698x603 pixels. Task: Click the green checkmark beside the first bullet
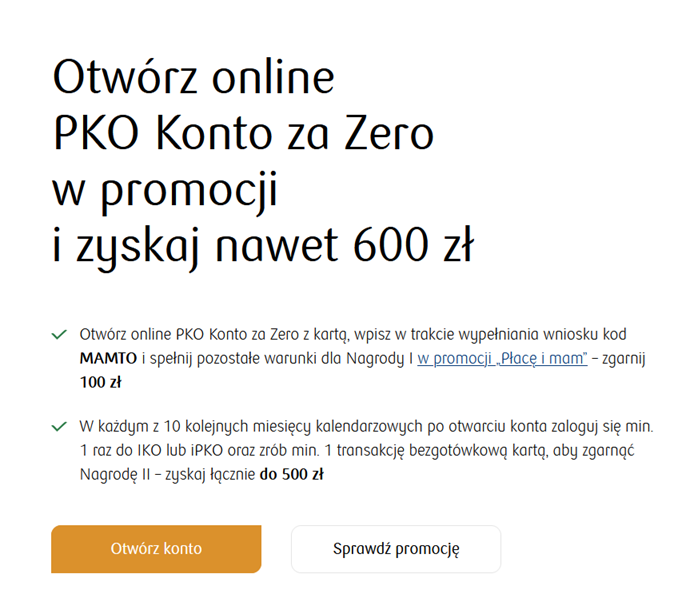pyautogui.click(x=59, y=334)
